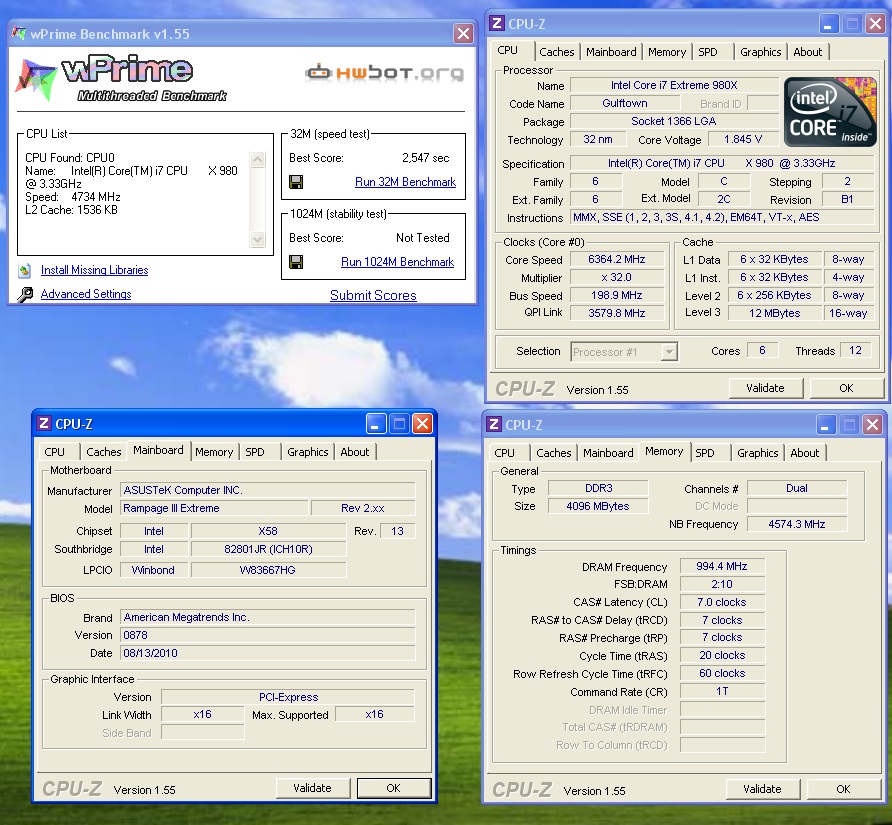Click Z icon in Mainboard window title
892x825 pixels.
pyautogui.click(x=44, y=423)
